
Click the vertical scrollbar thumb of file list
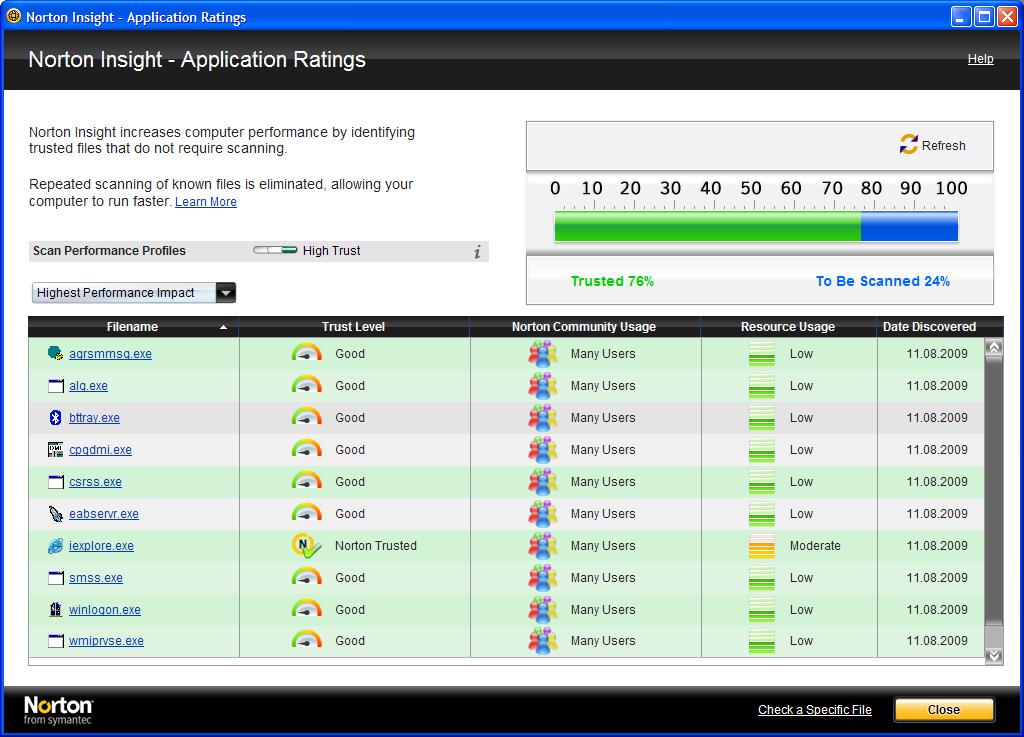pyautogui.click(x=993, y=490)
